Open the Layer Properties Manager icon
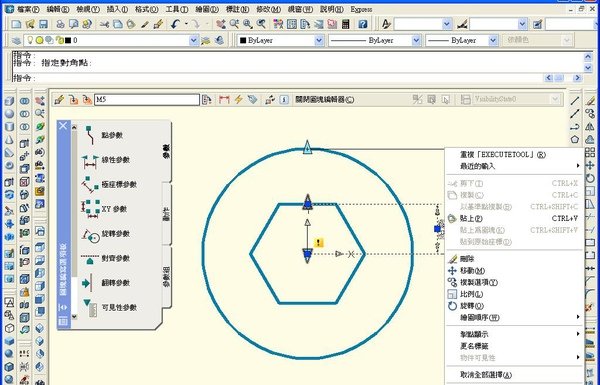 (x=16, y=40)
